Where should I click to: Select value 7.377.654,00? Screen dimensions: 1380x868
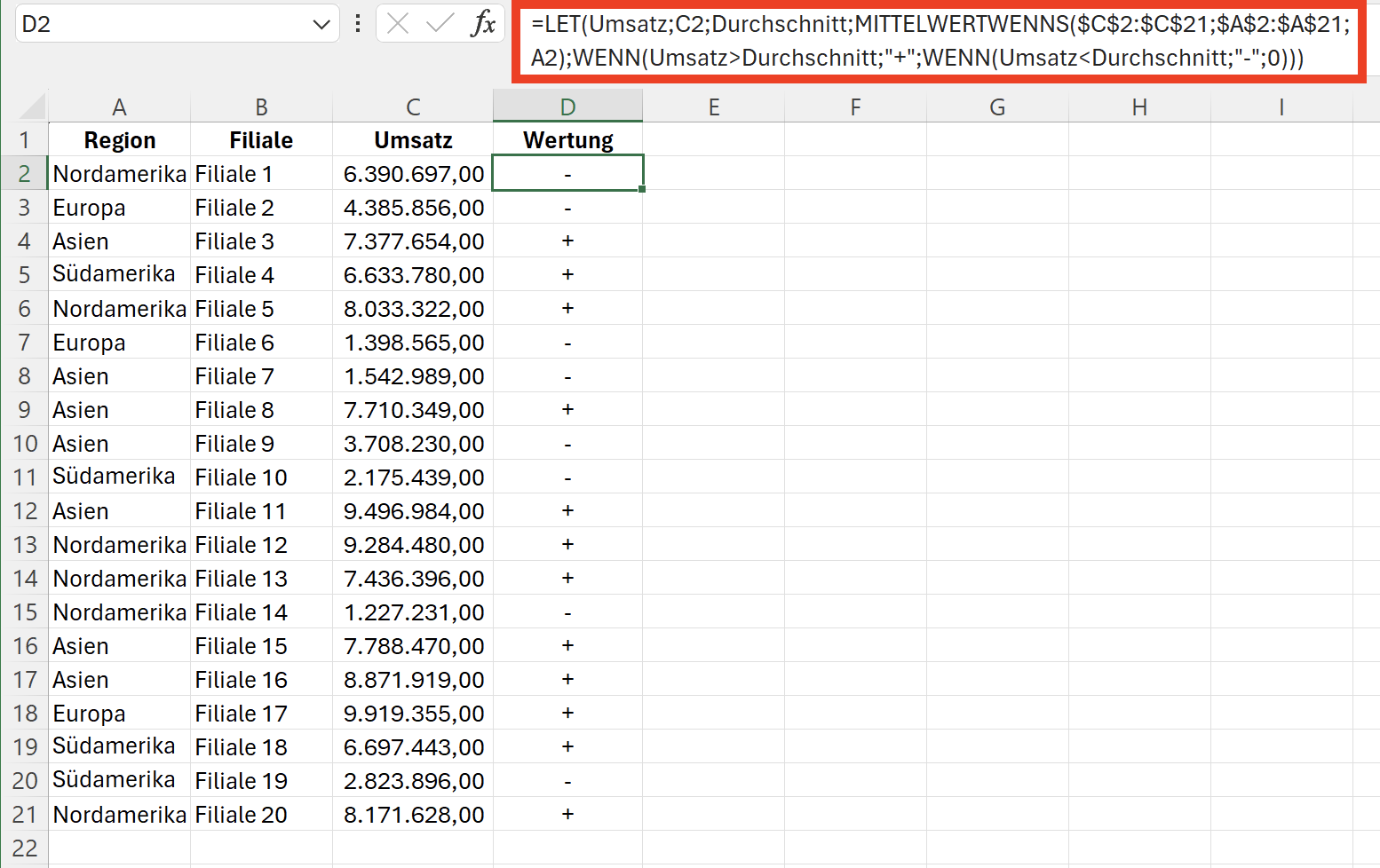[413, 241]
